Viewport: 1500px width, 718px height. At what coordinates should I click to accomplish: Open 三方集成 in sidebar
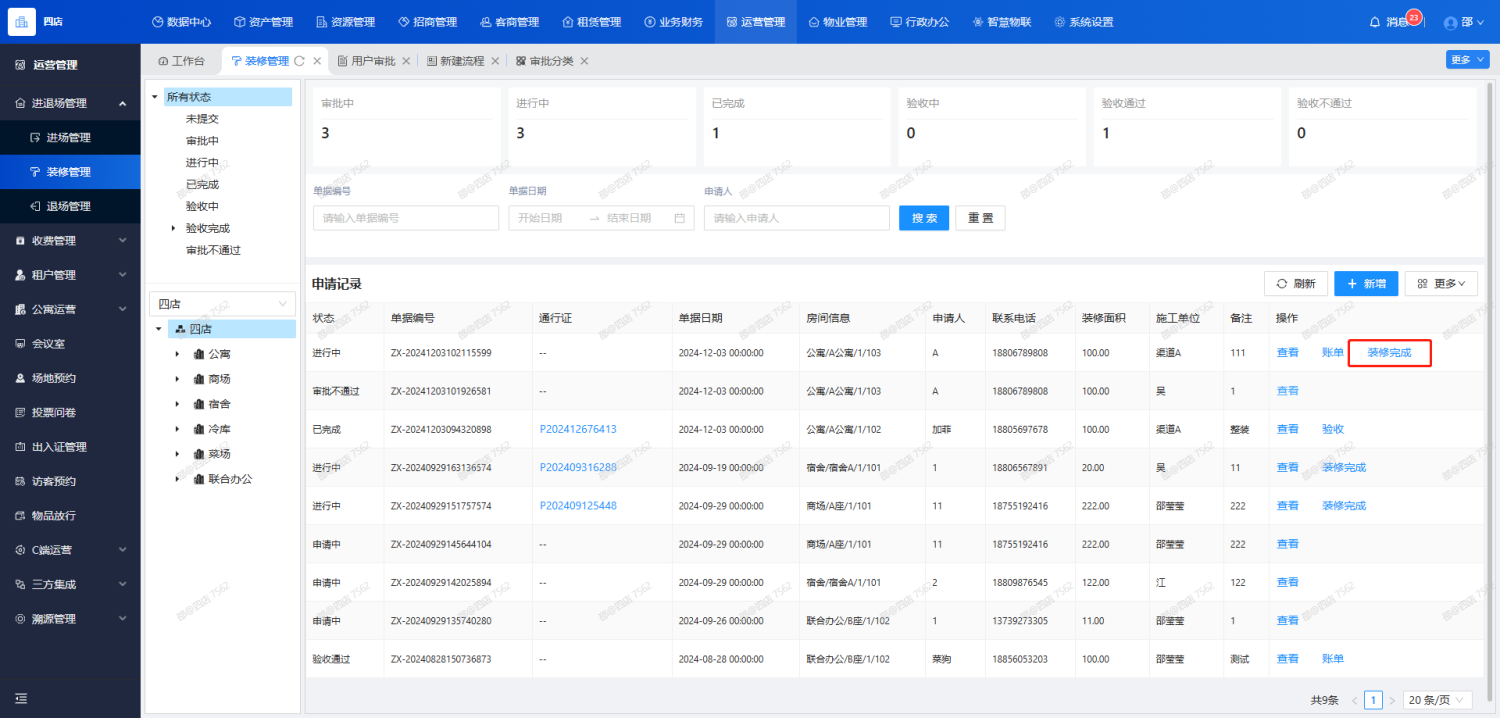pos(70,584)
